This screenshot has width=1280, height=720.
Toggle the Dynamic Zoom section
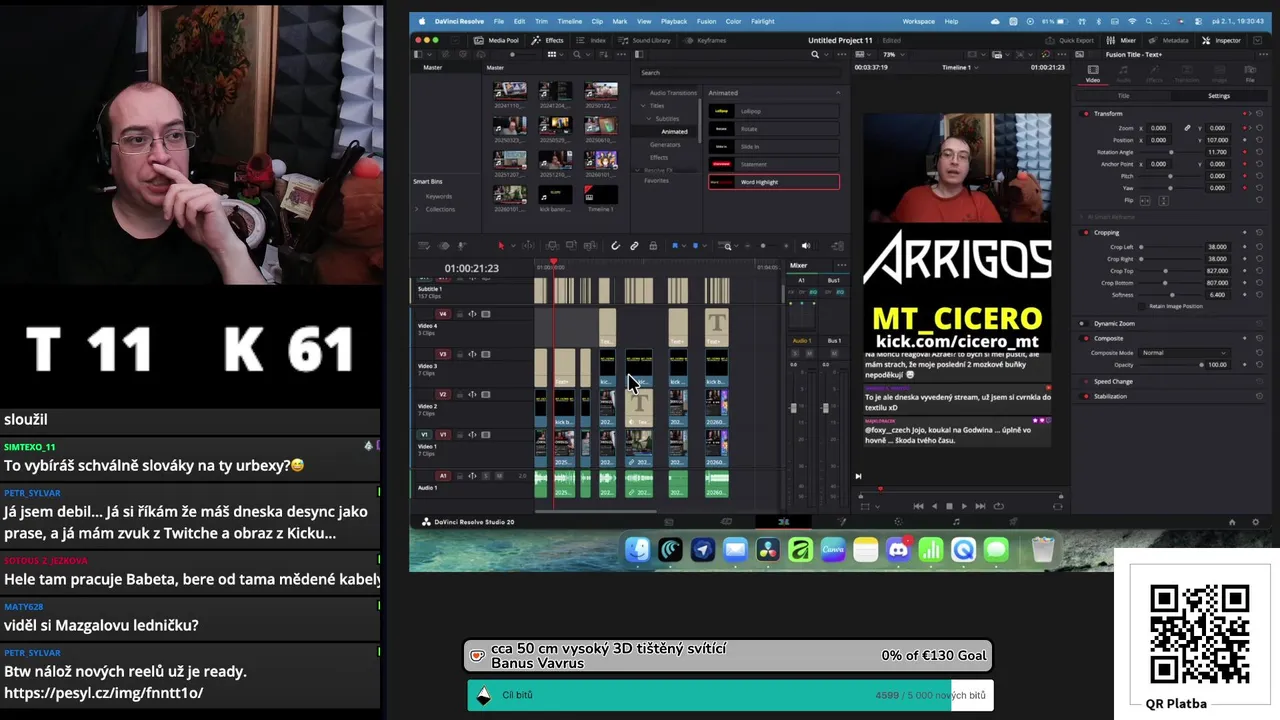[1082, 323]
